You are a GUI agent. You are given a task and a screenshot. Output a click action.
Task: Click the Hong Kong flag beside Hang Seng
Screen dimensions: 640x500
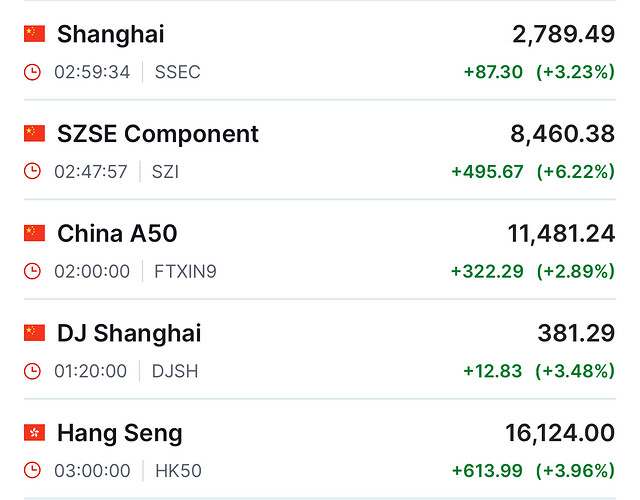(x=35, y=433)
